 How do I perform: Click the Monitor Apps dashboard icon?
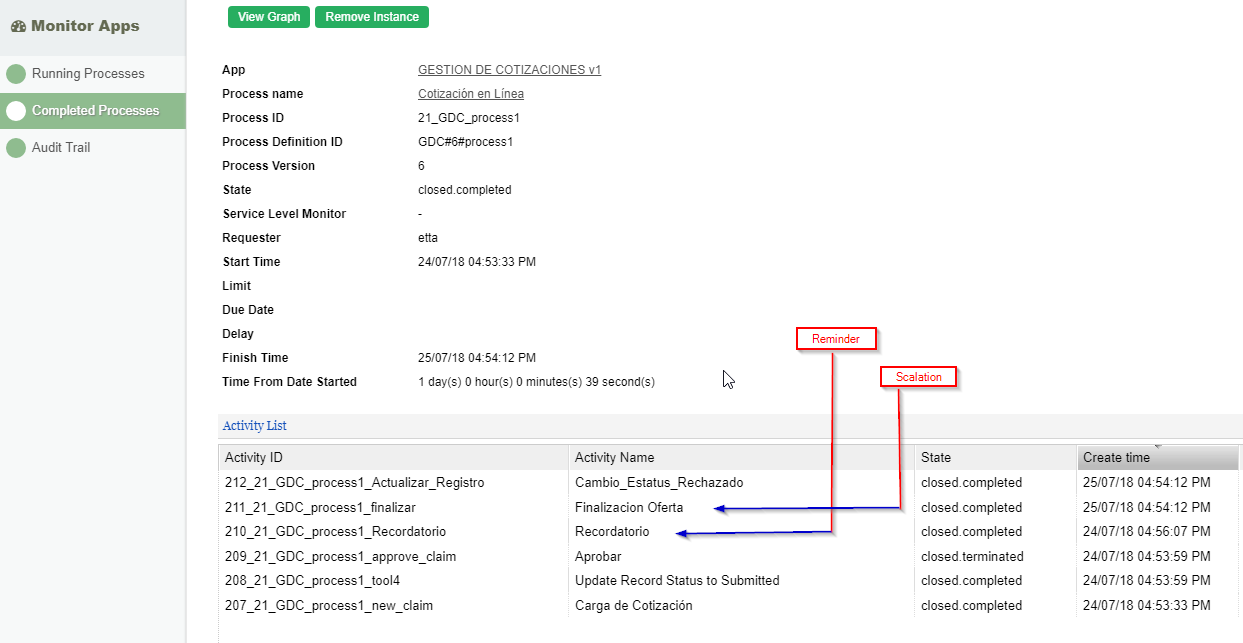pos(18,26)
